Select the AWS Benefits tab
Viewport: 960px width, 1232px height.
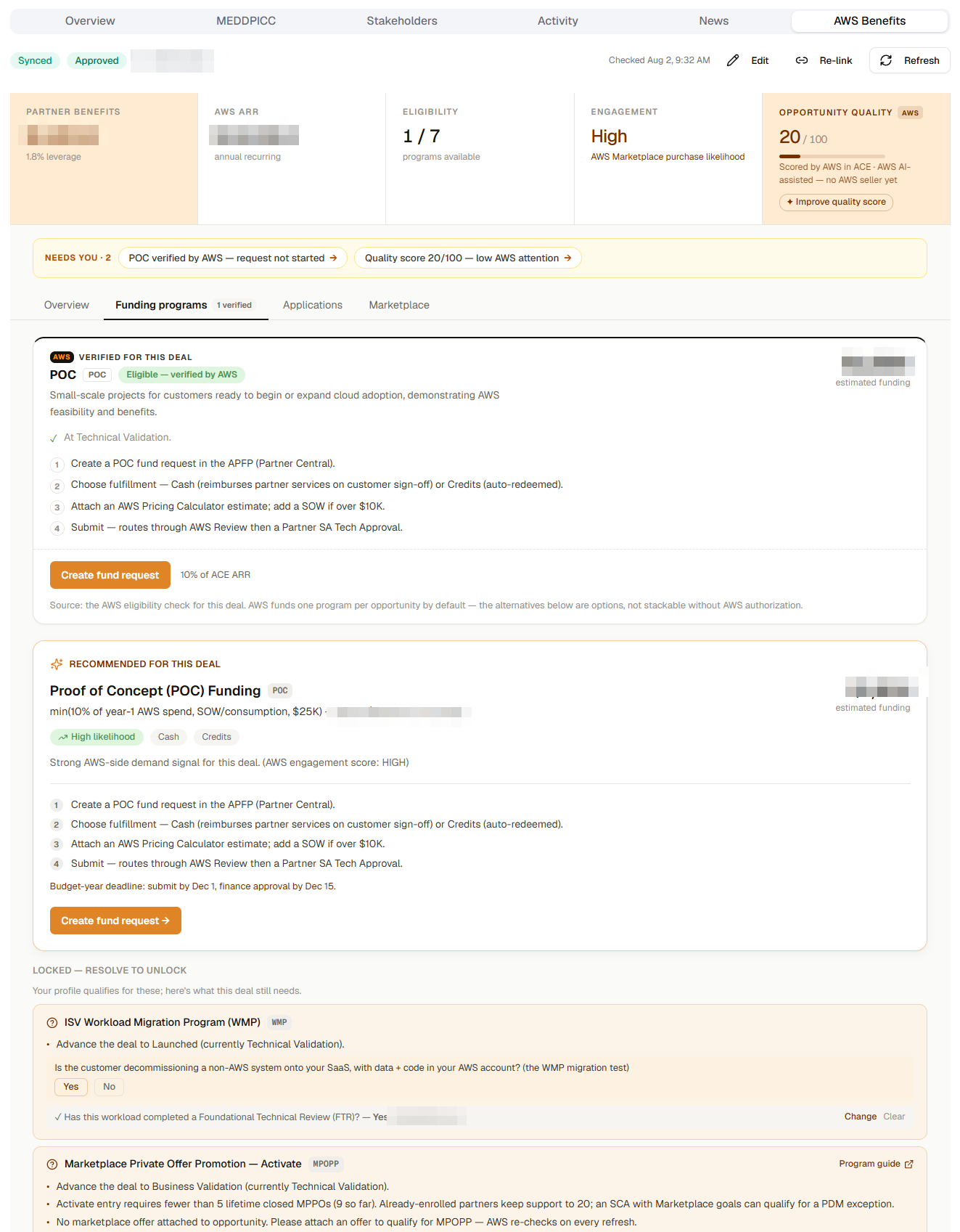click(x=869, y=21)
